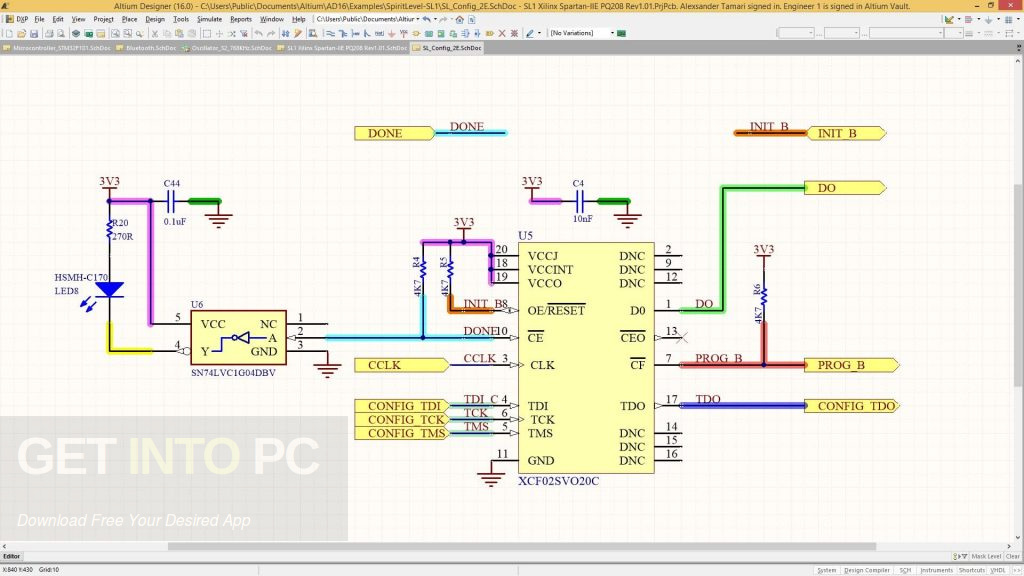Image resolution: width=1024 pixels, height=576 pixels.
Task: Click the GND Power Port icon
Action: click(391, 33)
